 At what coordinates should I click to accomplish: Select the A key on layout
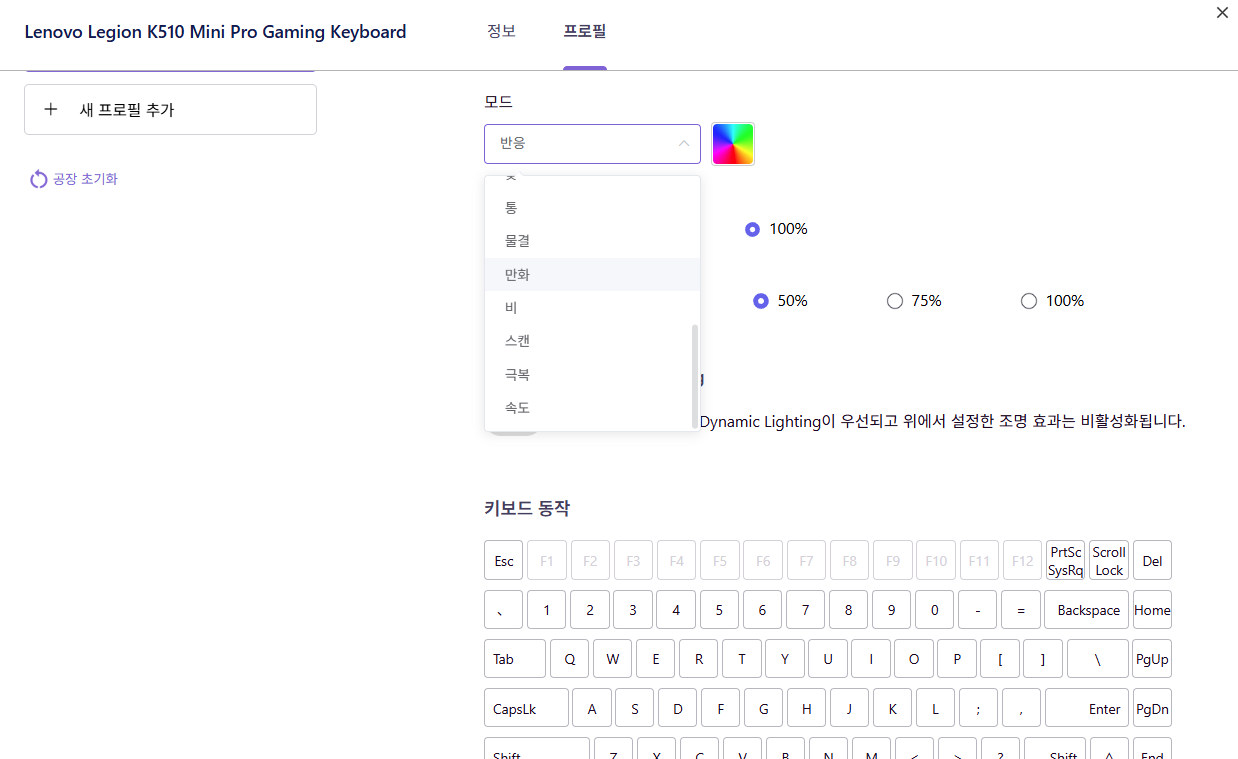(592, 708)
